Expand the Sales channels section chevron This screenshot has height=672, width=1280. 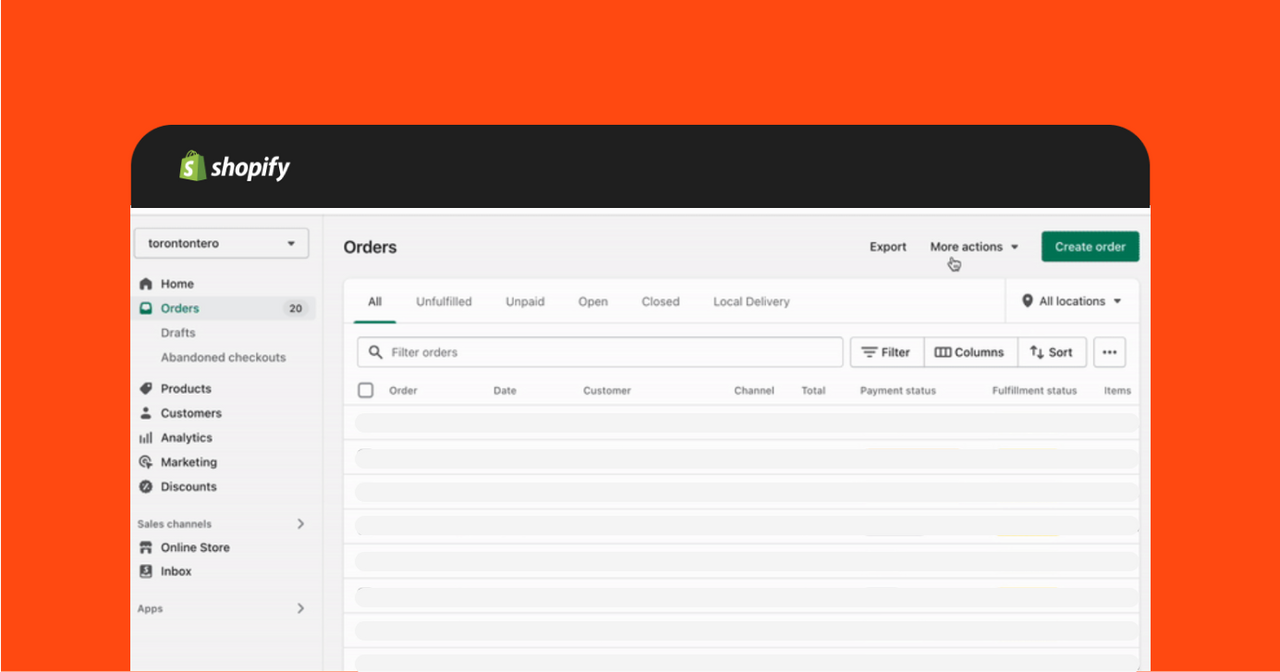click(x=300, y=524)
